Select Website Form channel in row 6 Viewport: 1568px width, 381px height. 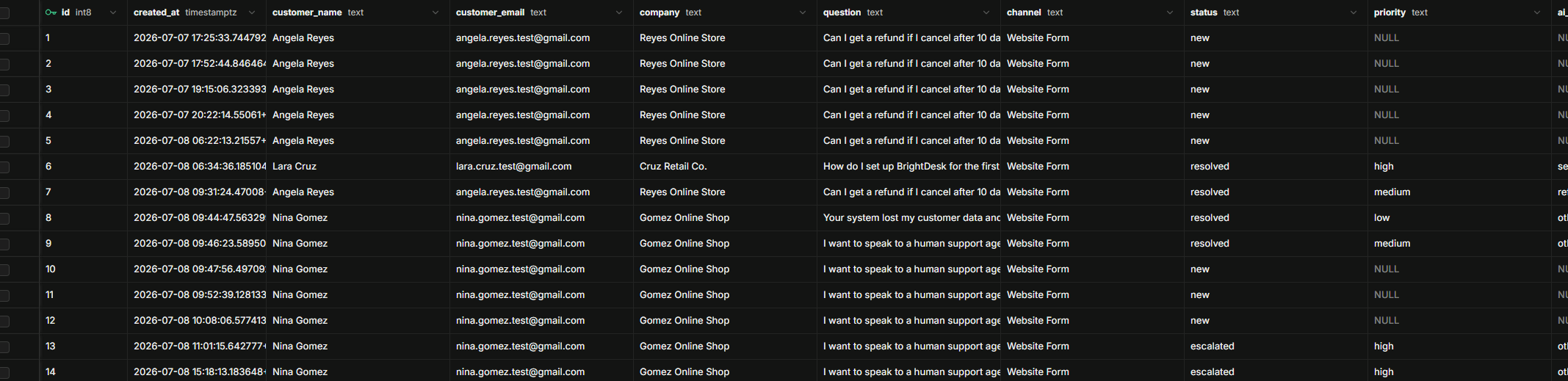coord(1092,167)
